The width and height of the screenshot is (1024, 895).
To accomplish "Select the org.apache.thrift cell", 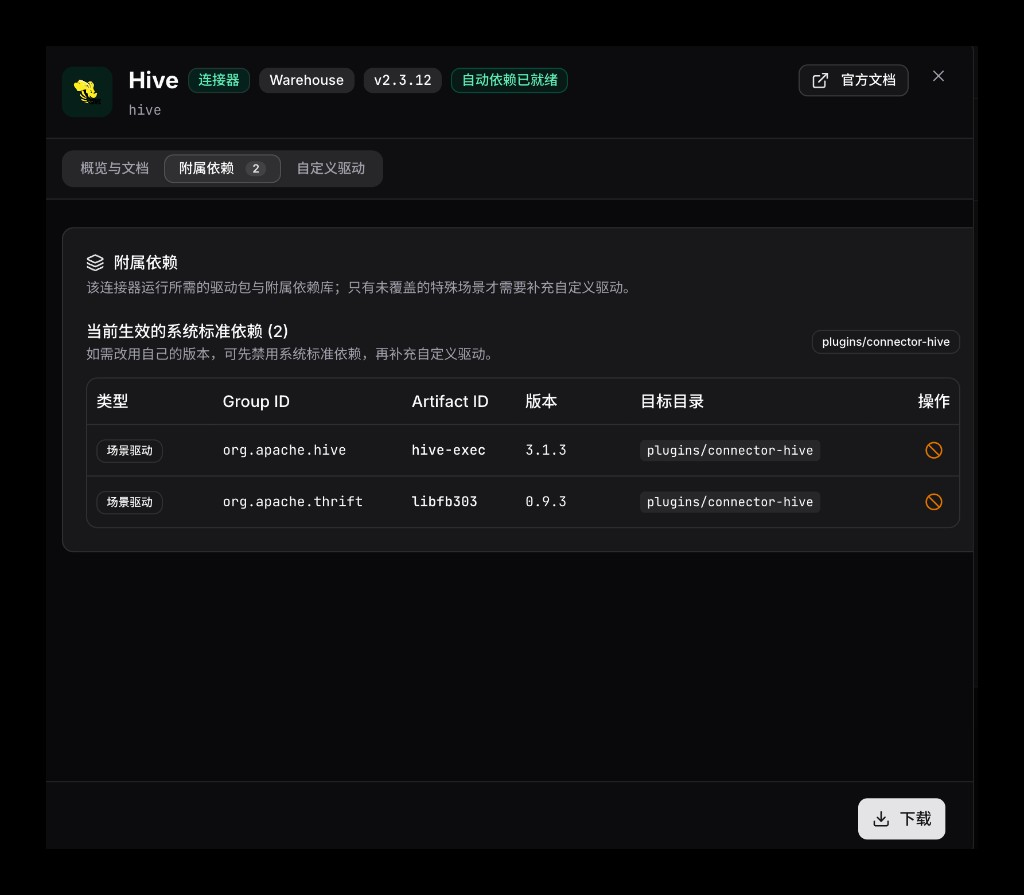I will pos(293,502).
